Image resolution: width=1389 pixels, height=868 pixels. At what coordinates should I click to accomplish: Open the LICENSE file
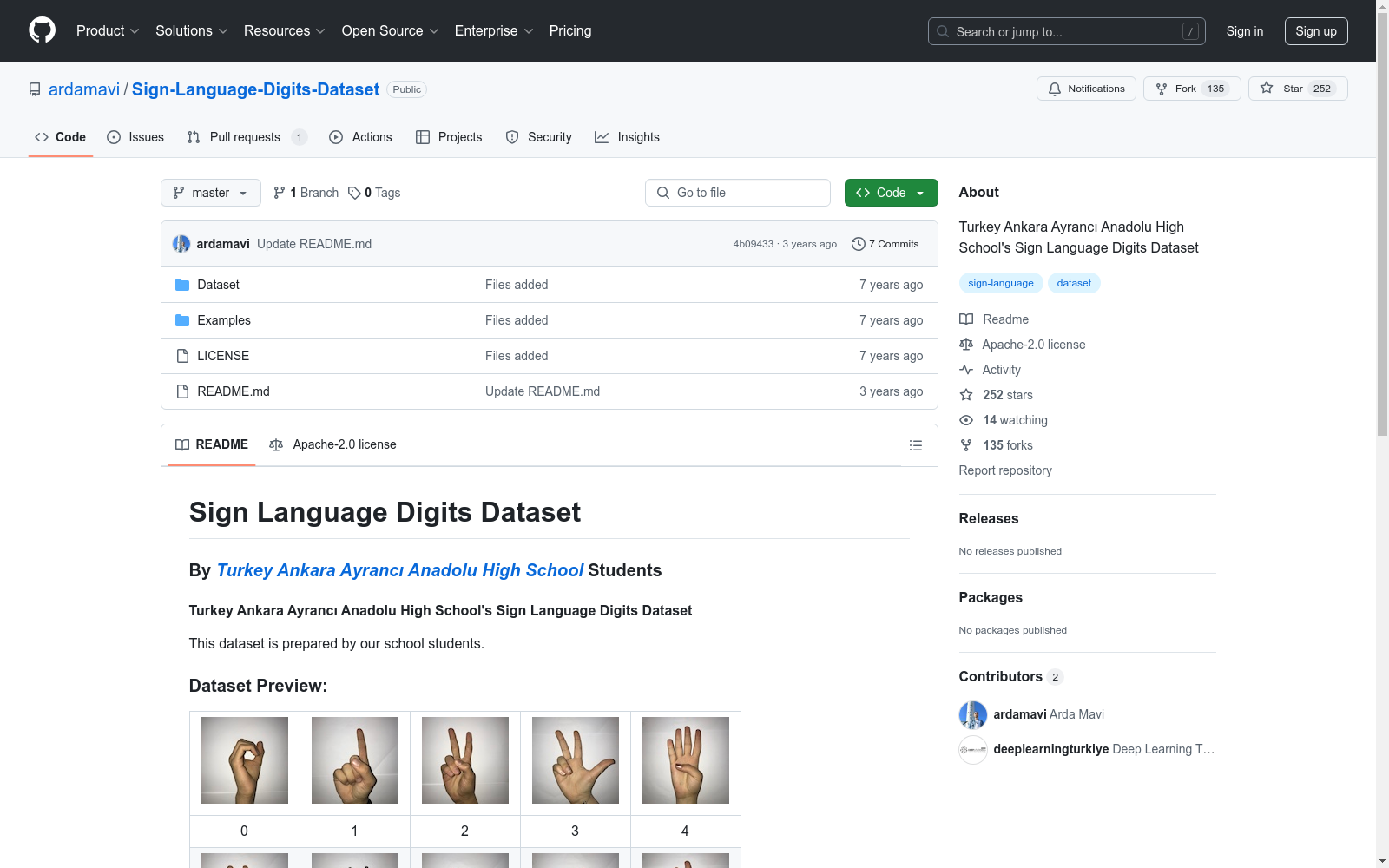(x=223, y=356)
